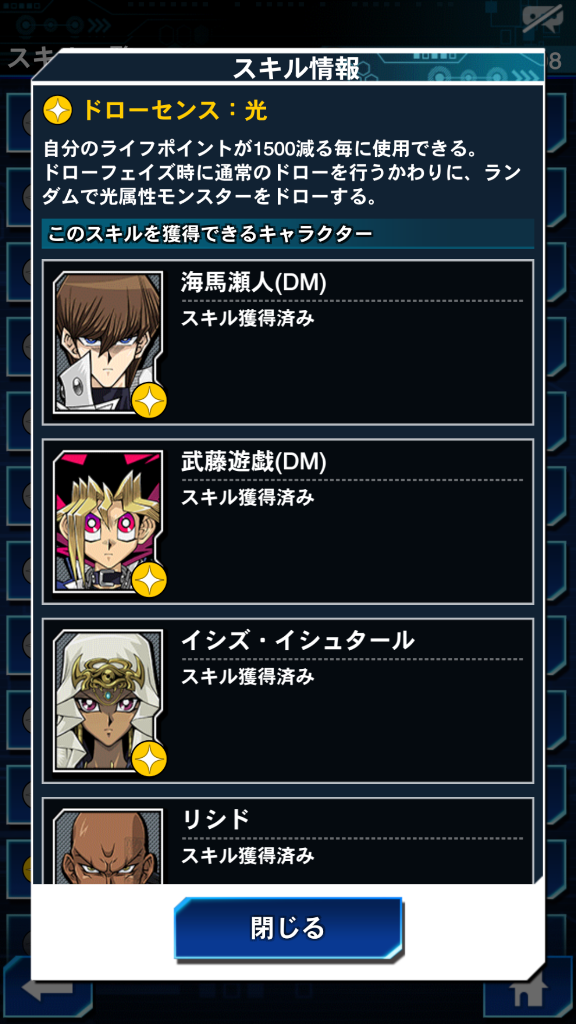576x1024 pixels.
Task: Open the リシド character entry
Action: pyautogui.click(x=288, y=840)
